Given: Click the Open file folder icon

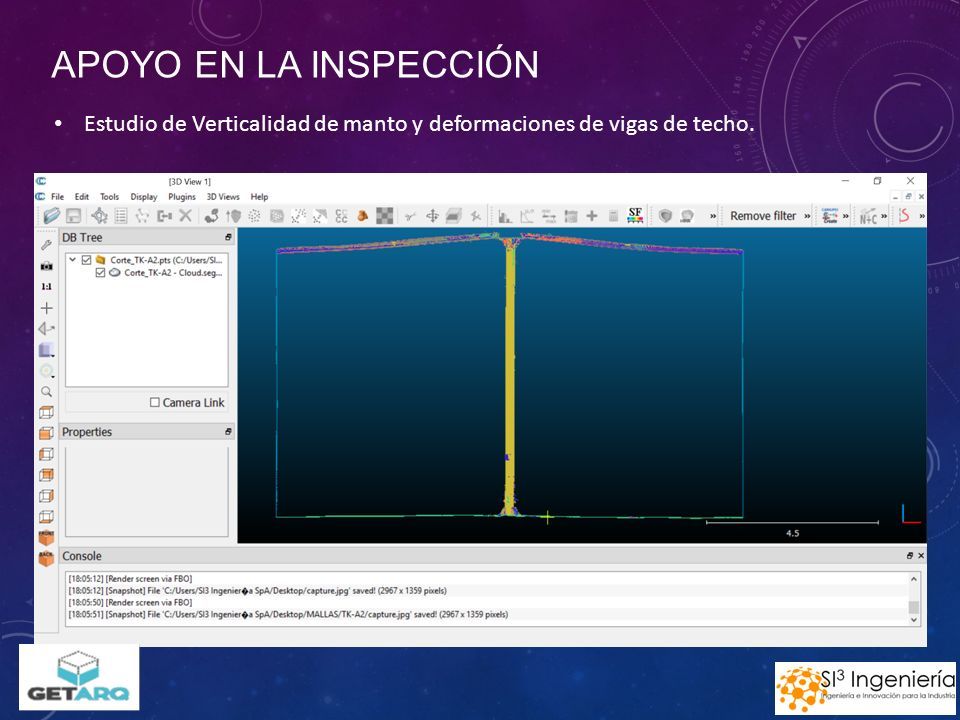Looking at the screenshot, I should 52,216.
